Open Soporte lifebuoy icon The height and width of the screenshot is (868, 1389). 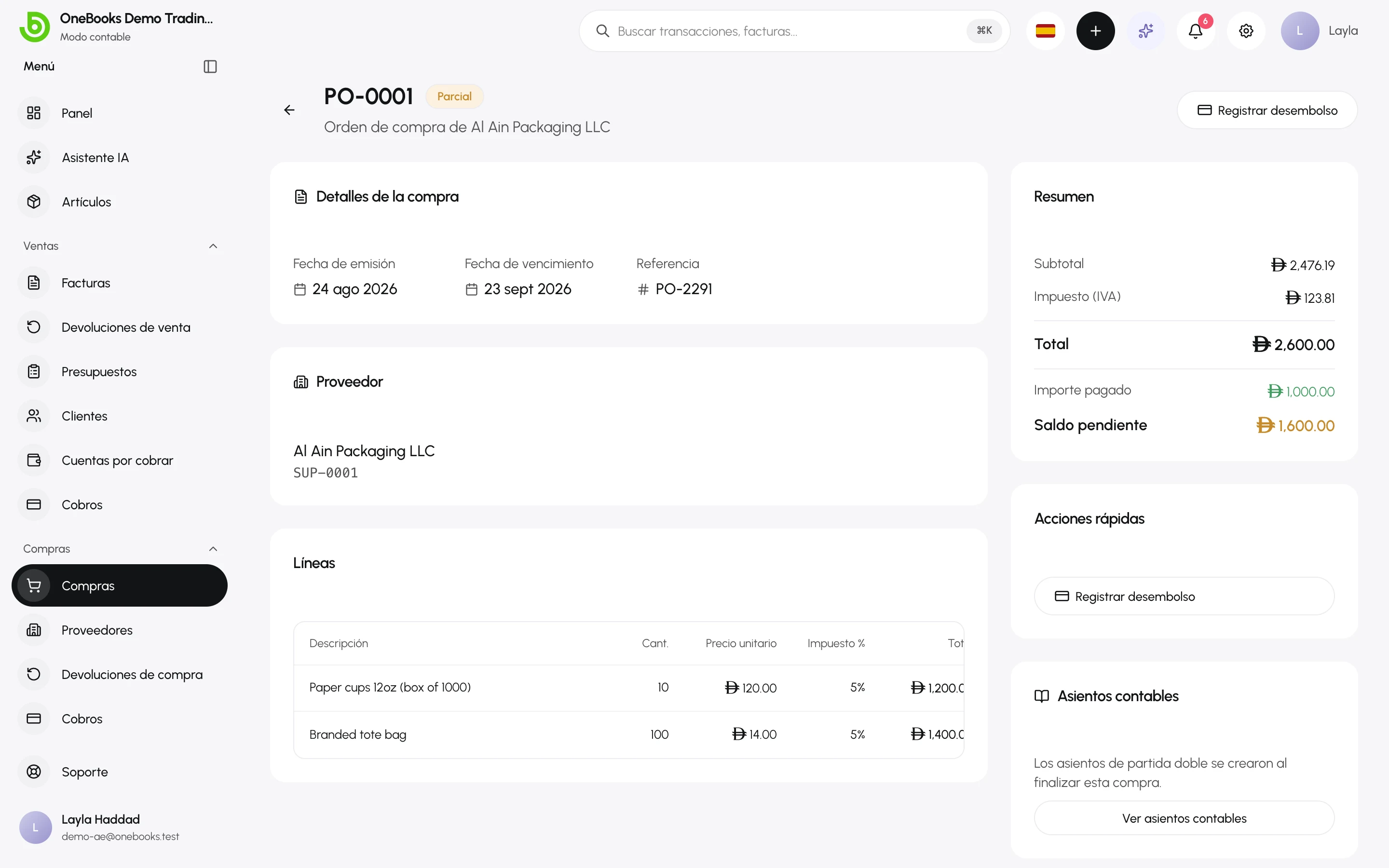tap(34, 772)
